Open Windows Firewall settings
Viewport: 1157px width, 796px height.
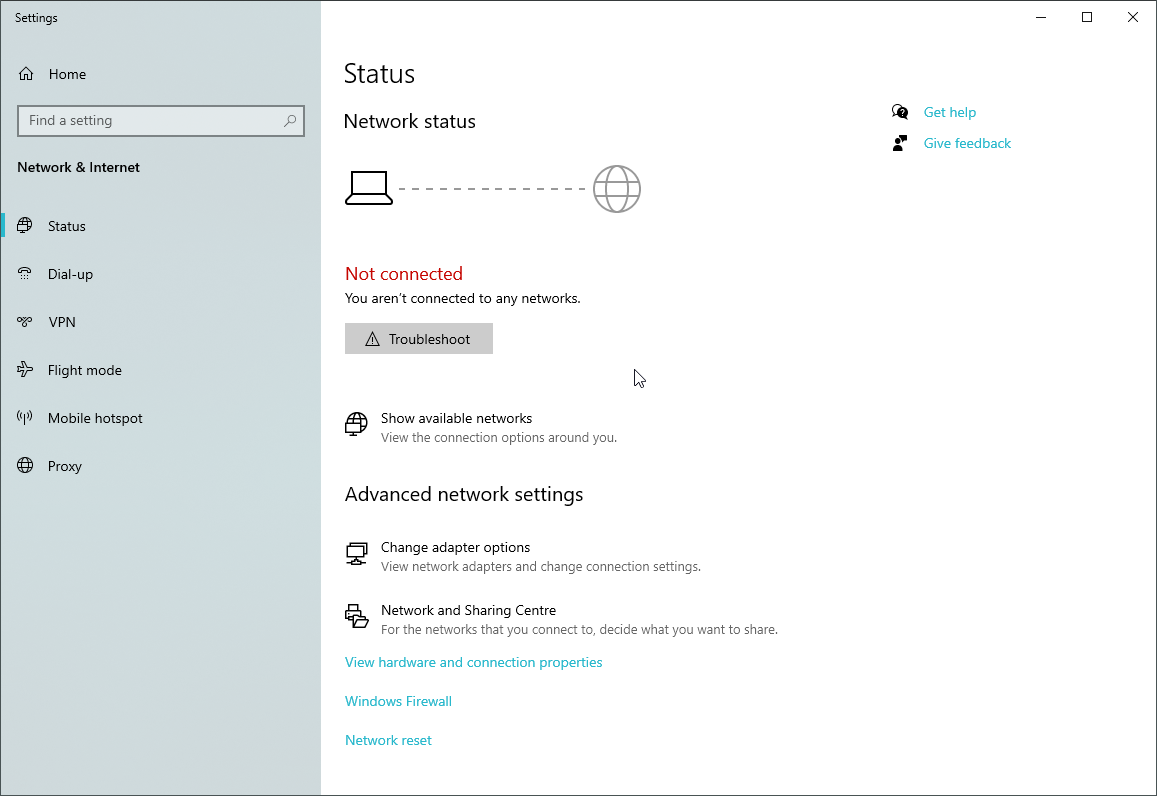point(398,700)
